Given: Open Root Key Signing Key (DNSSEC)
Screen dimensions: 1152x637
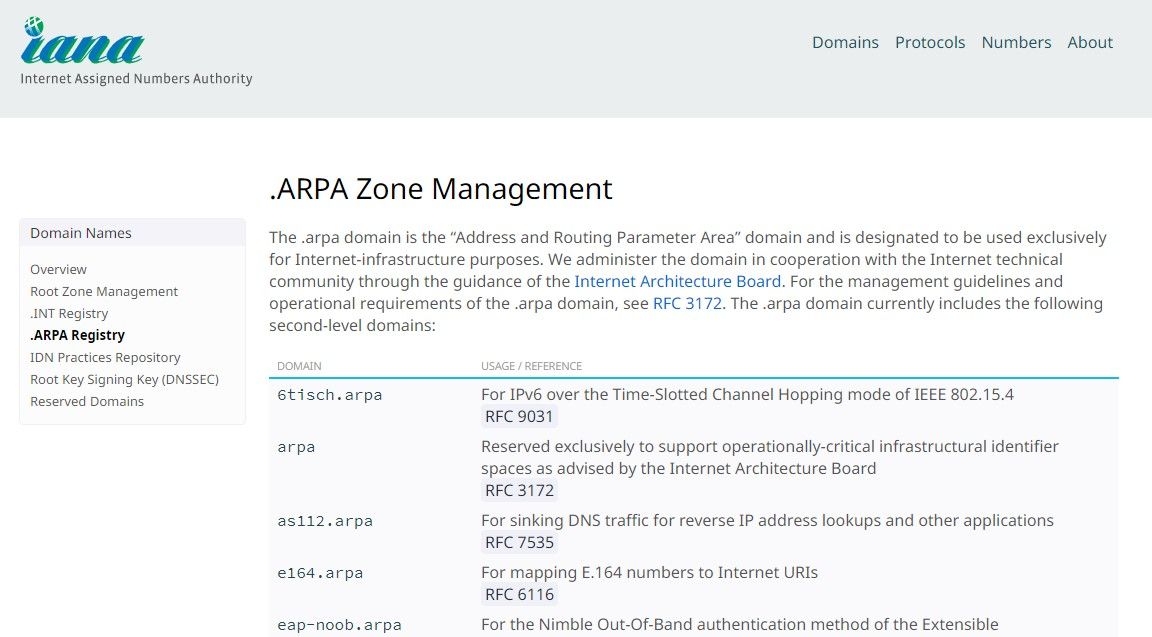Looking at the screenshot, I should click(124, 379).
